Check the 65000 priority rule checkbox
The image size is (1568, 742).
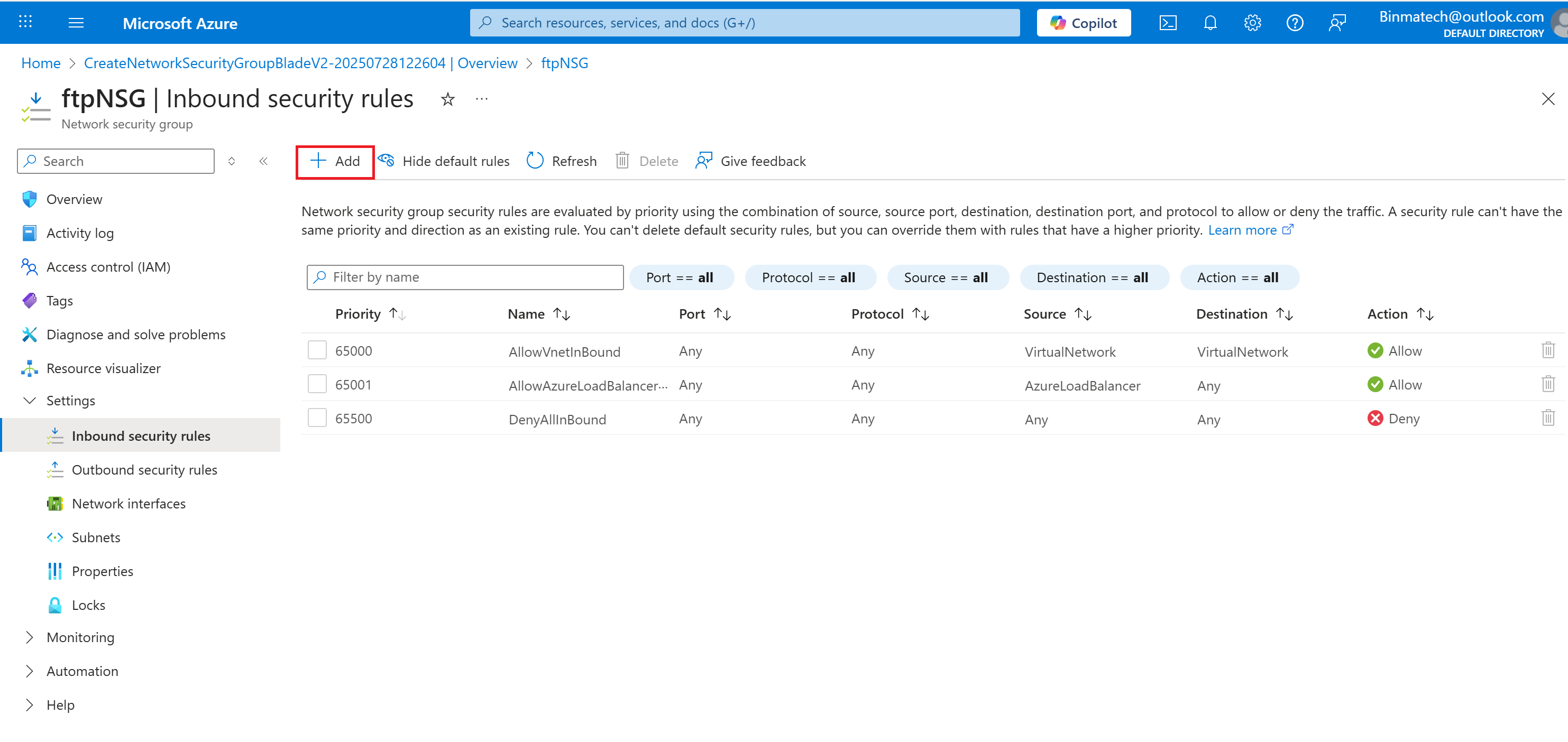(317, 350)
